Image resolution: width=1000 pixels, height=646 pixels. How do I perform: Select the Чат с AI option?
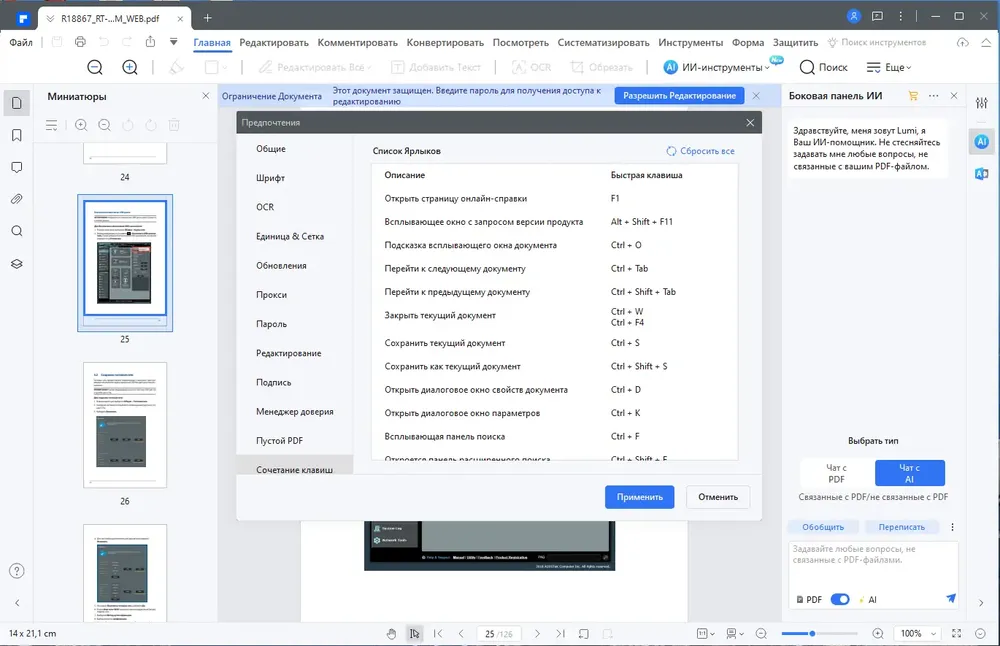[909, 473]
